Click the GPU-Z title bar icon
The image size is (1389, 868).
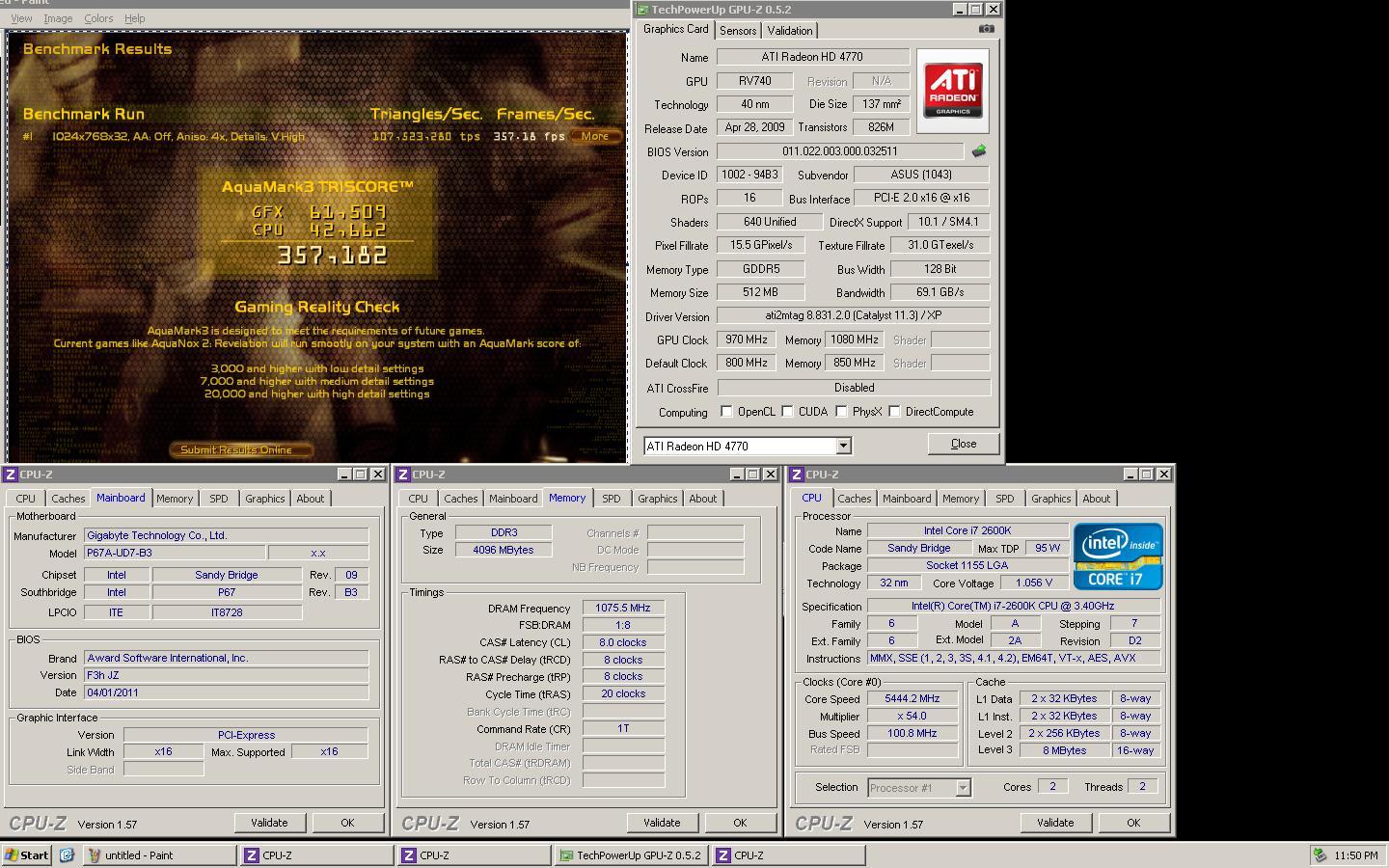[642, 10]
